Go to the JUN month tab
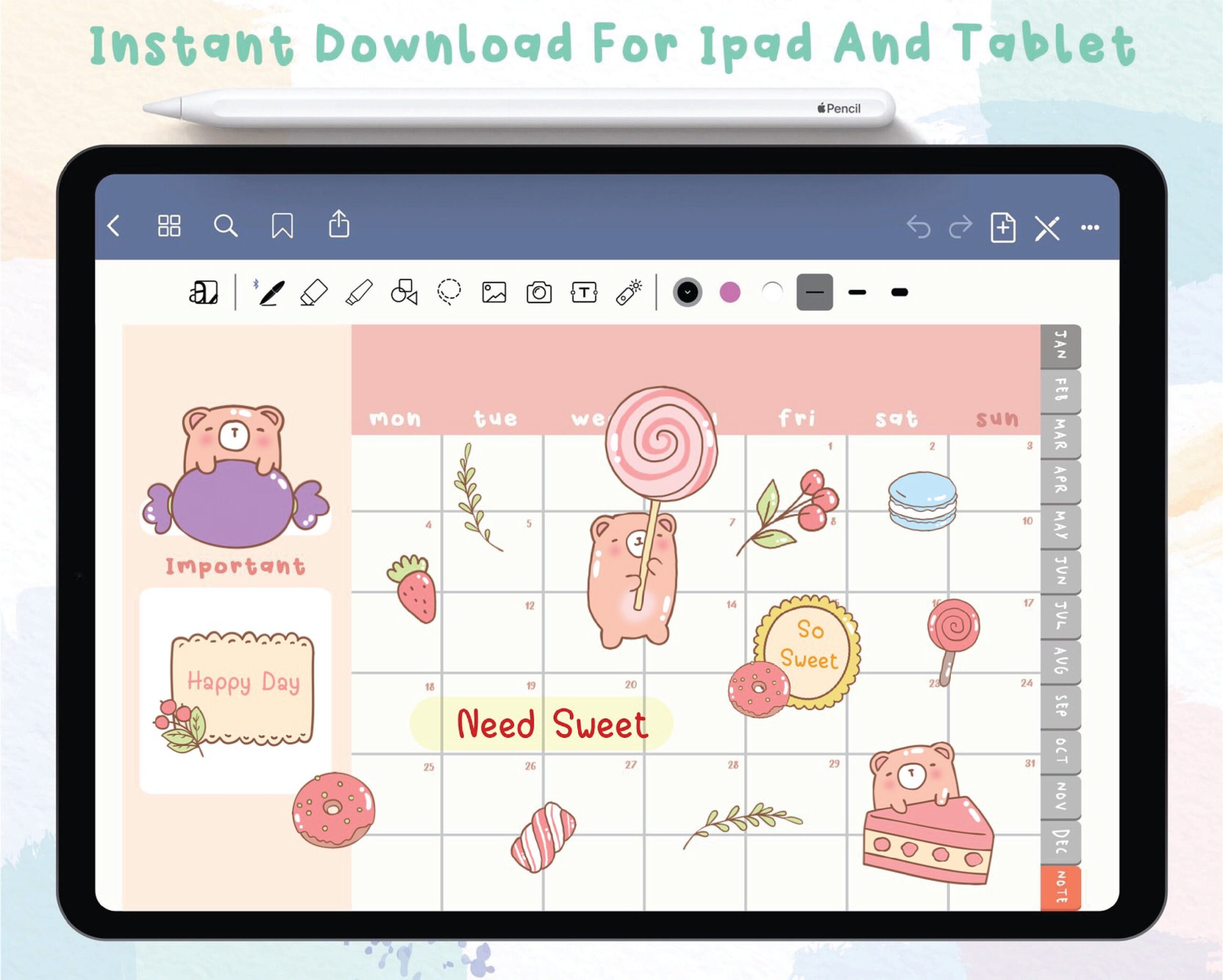The width and height of the screenshot is (1223, 980). tap(1060, 571)
